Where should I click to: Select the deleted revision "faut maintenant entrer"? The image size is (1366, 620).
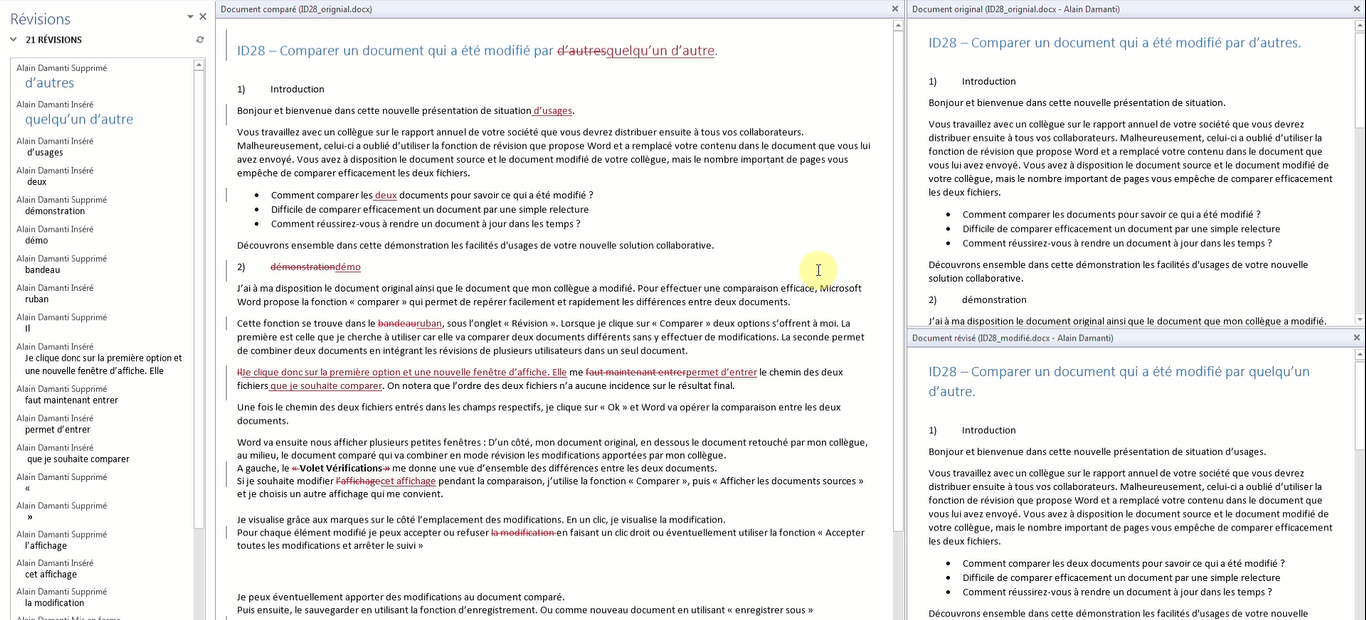tap(71, 400)
